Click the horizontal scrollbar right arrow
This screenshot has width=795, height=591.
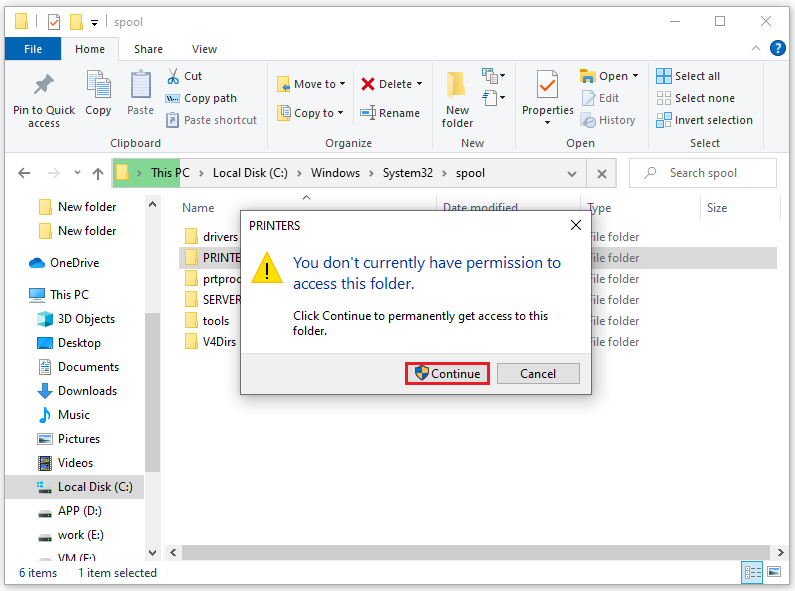780,552
